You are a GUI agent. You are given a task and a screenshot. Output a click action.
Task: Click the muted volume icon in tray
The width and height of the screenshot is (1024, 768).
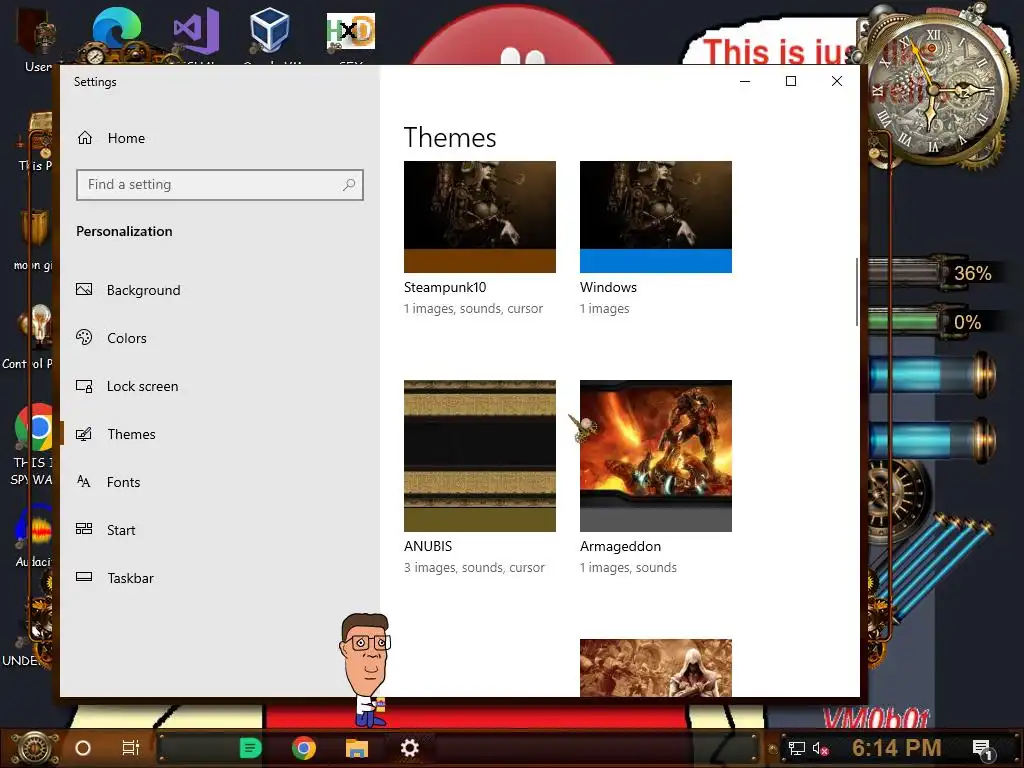click(x=820, y=749)
